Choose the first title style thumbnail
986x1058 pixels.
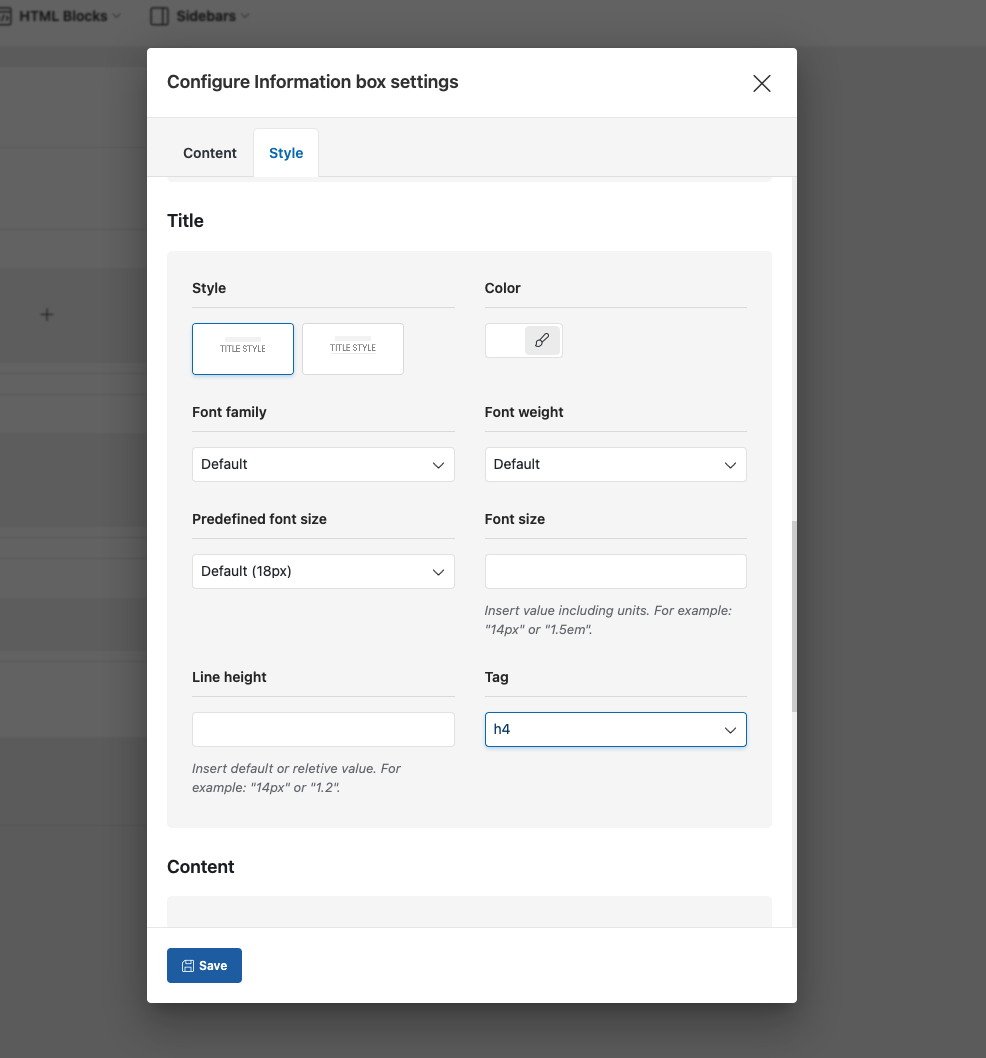click(x=243, y=349)
